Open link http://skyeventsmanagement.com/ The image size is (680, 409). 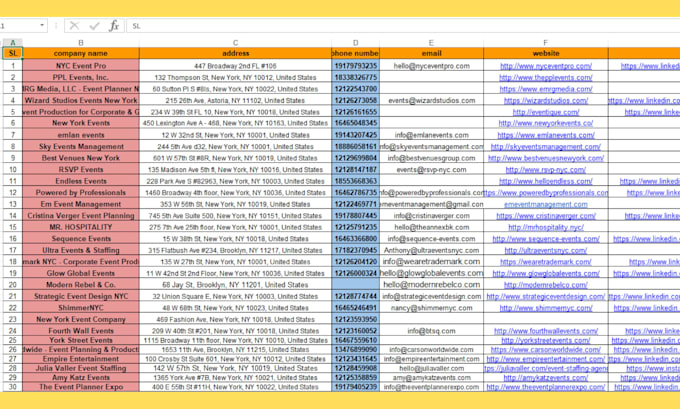tap(546, 147)
